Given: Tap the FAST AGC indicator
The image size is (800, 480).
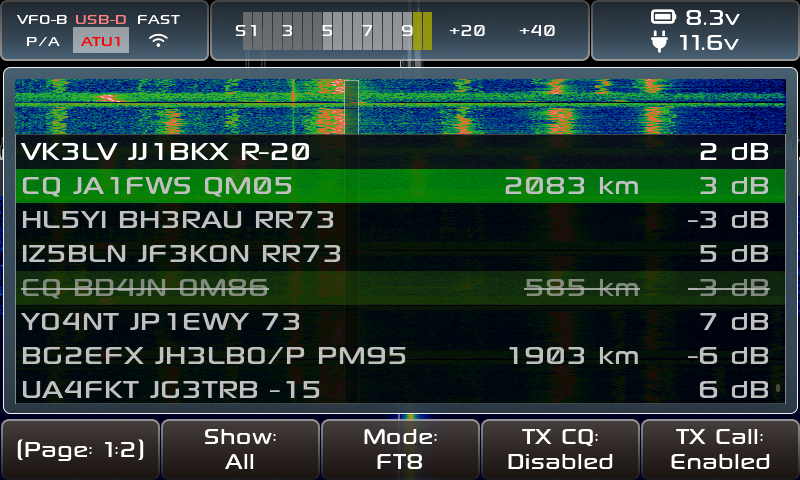Looking at the screenshot, I should (x=158, y=19).
